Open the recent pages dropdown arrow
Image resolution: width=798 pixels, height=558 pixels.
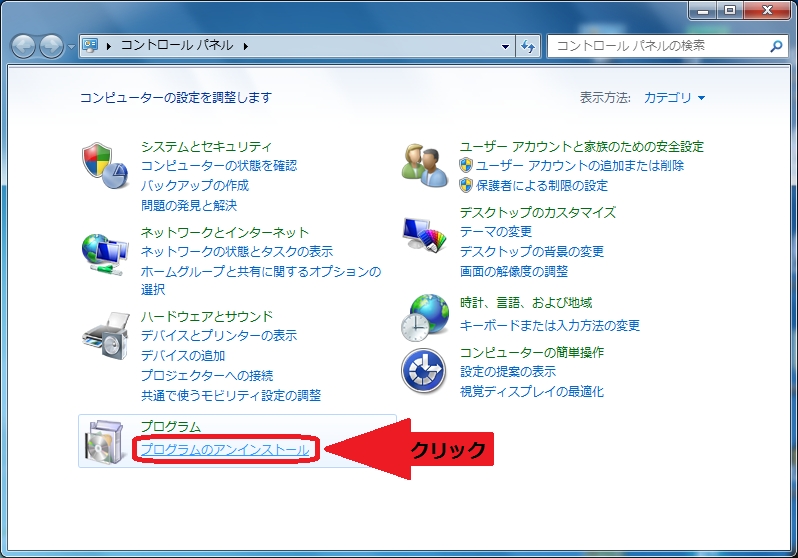tap(71, 47)
